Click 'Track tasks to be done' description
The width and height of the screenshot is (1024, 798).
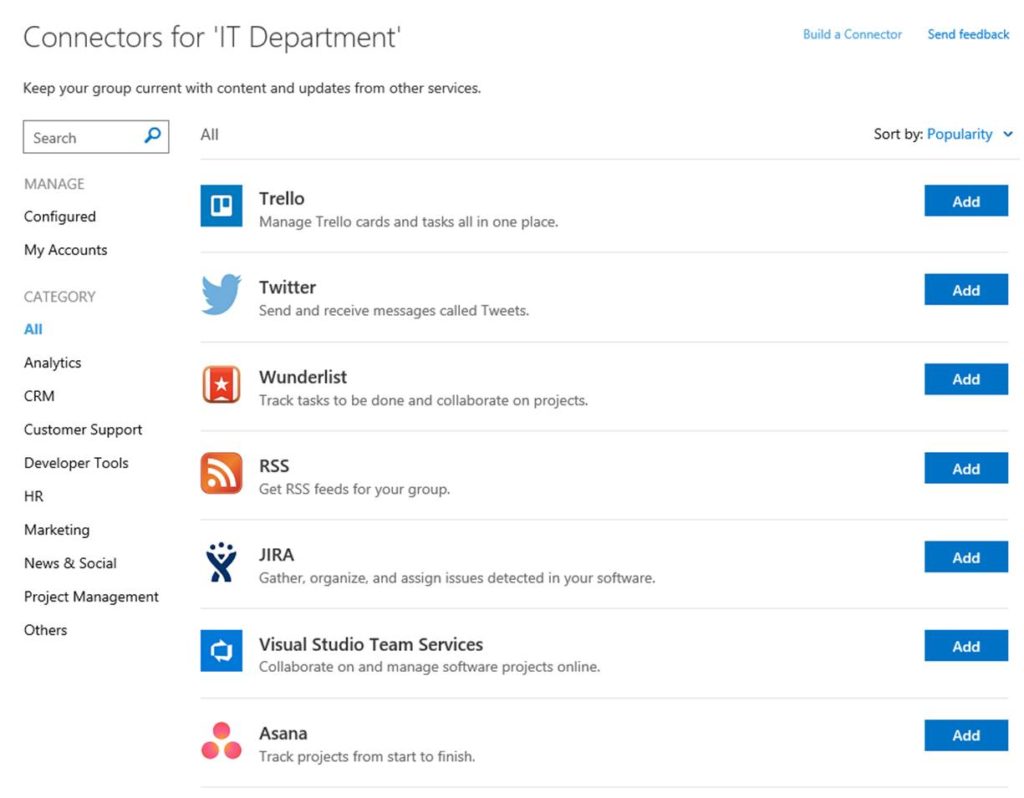tap(423, 400)
